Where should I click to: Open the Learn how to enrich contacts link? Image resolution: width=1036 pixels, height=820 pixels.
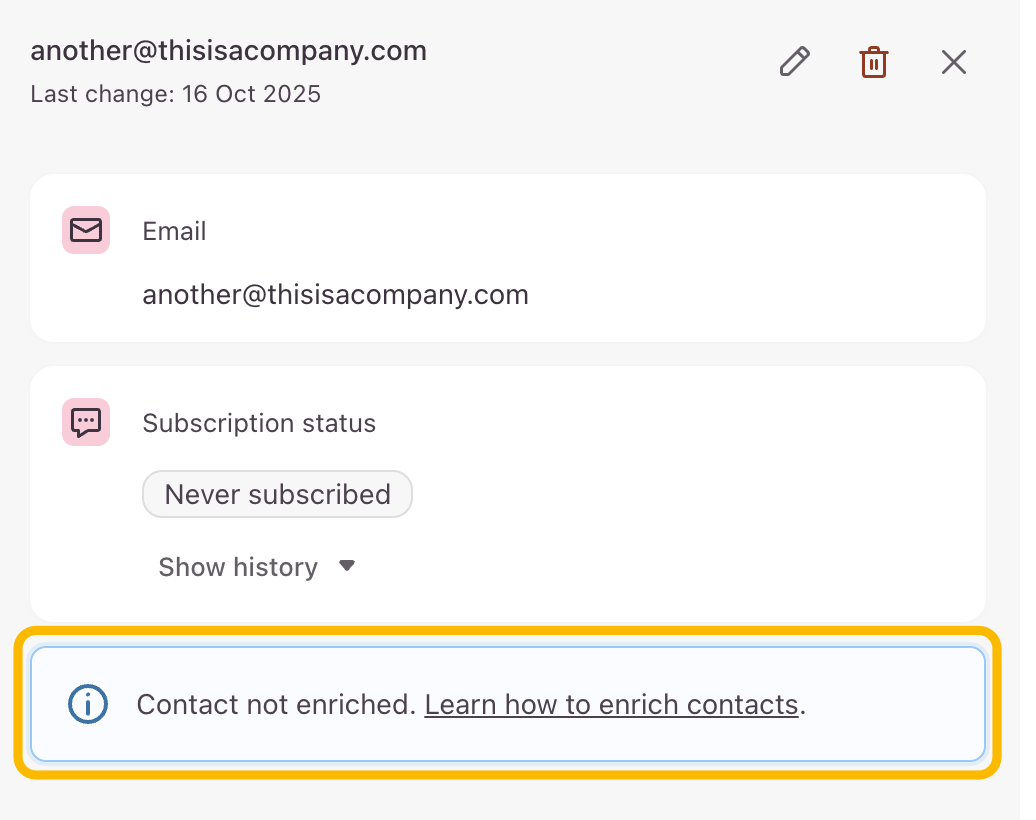click(x=611, y=704)
